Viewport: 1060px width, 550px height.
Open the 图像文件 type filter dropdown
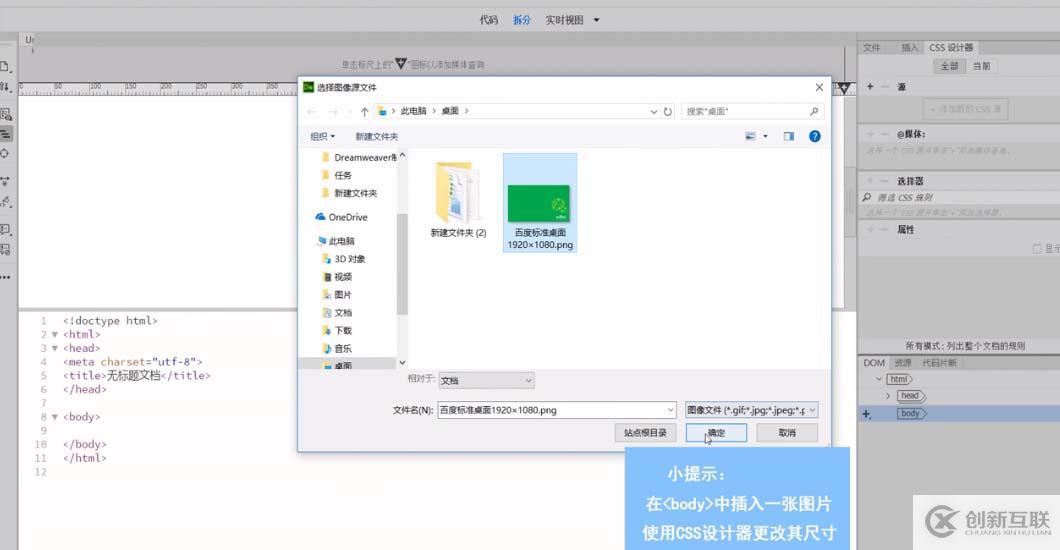(x=751, y=410)
